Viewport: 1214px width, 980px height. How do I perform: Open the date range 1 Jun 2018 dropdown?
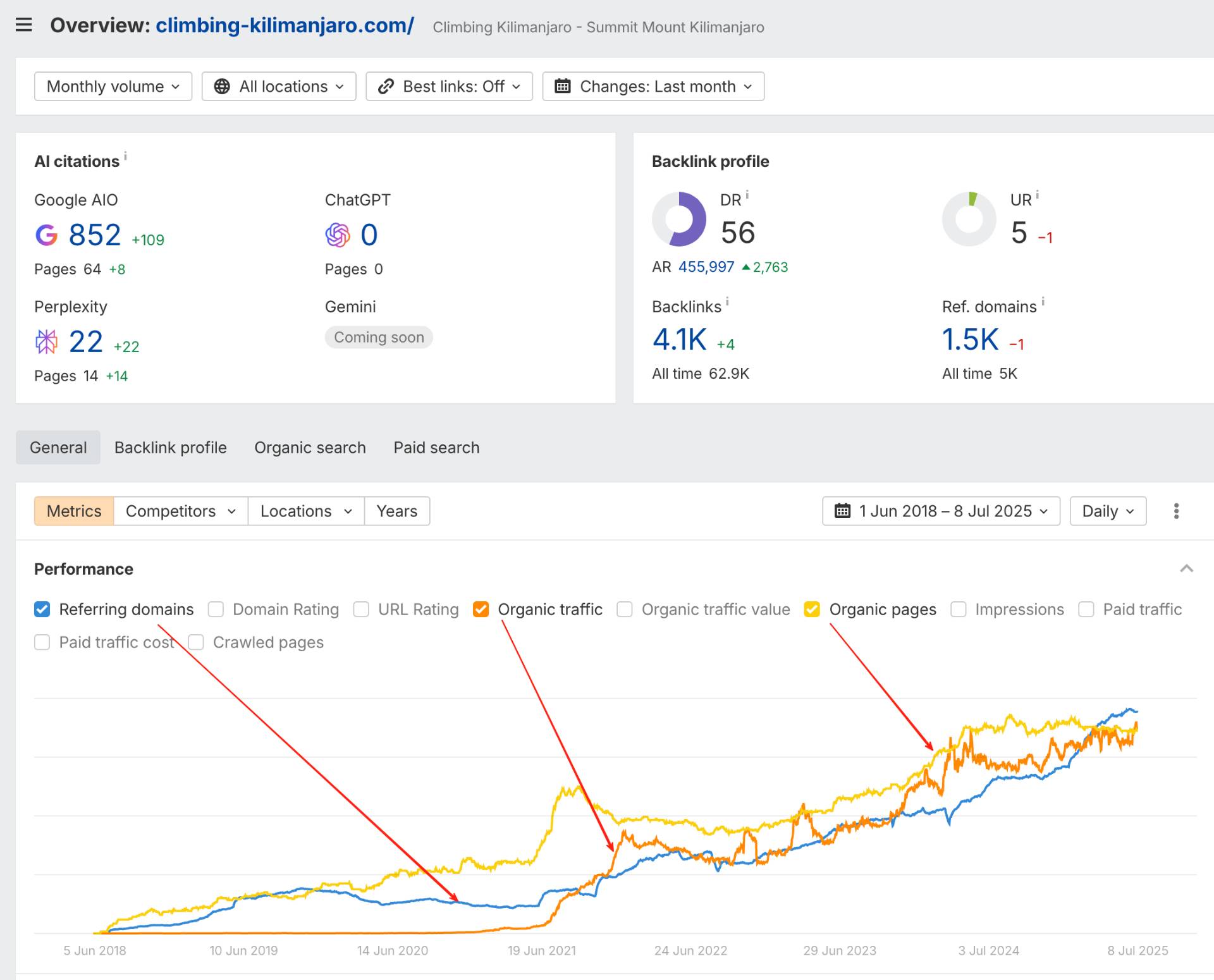coord(941,511)
